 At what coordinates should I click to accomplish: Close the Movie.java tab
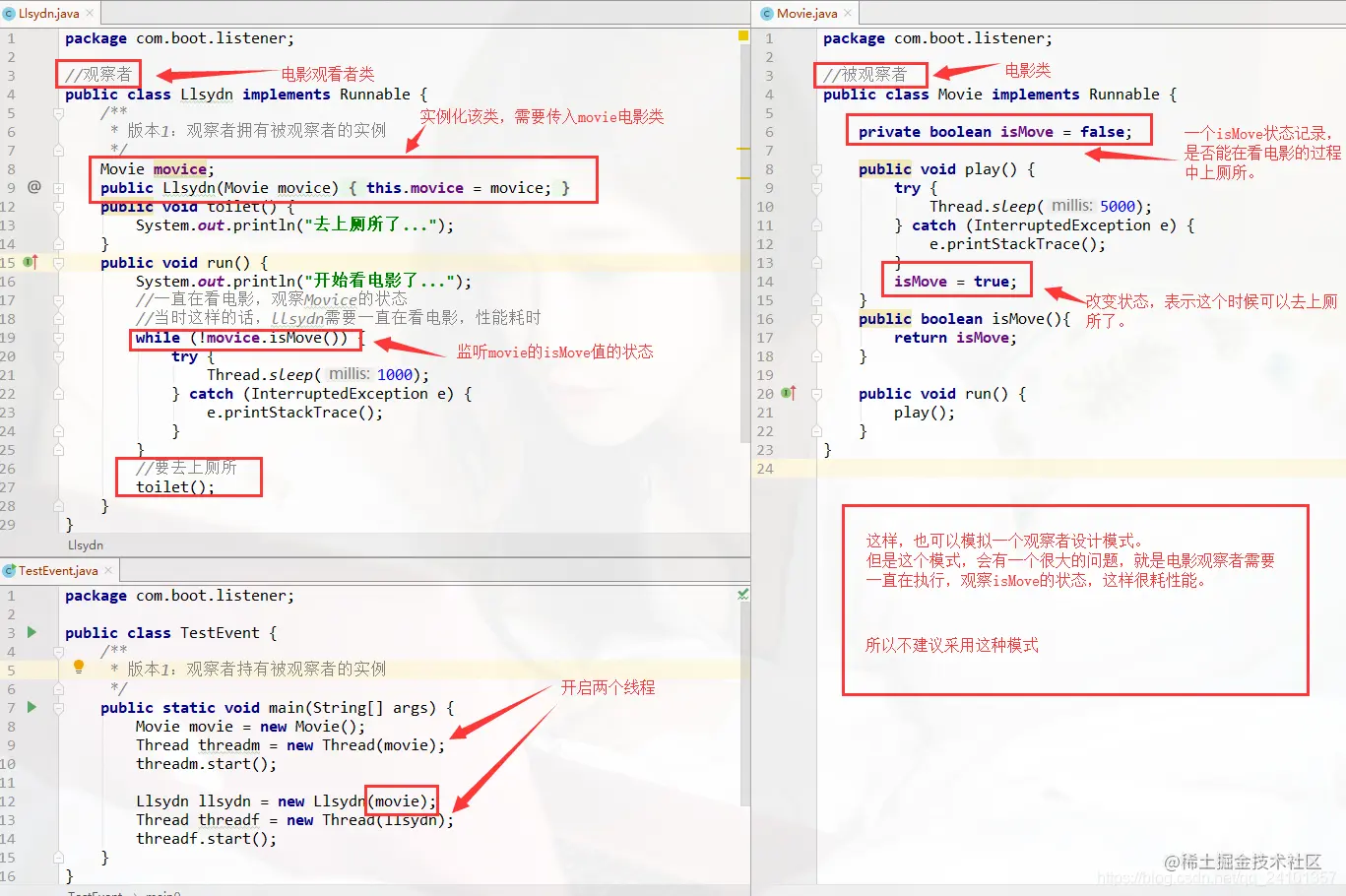(848, 13)
